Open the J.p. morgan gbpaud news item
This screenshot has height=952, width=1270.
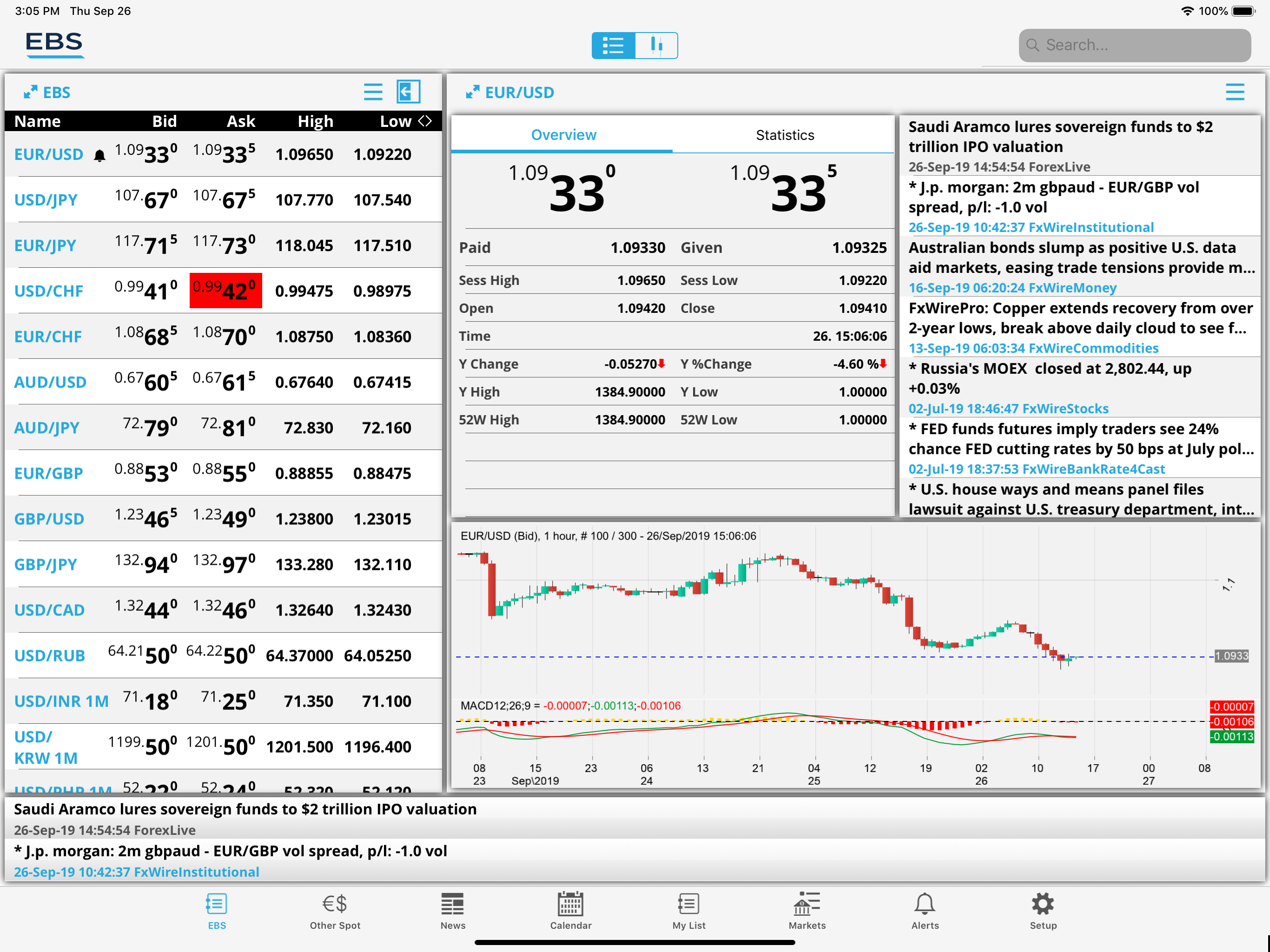[x=1080, y=206]
